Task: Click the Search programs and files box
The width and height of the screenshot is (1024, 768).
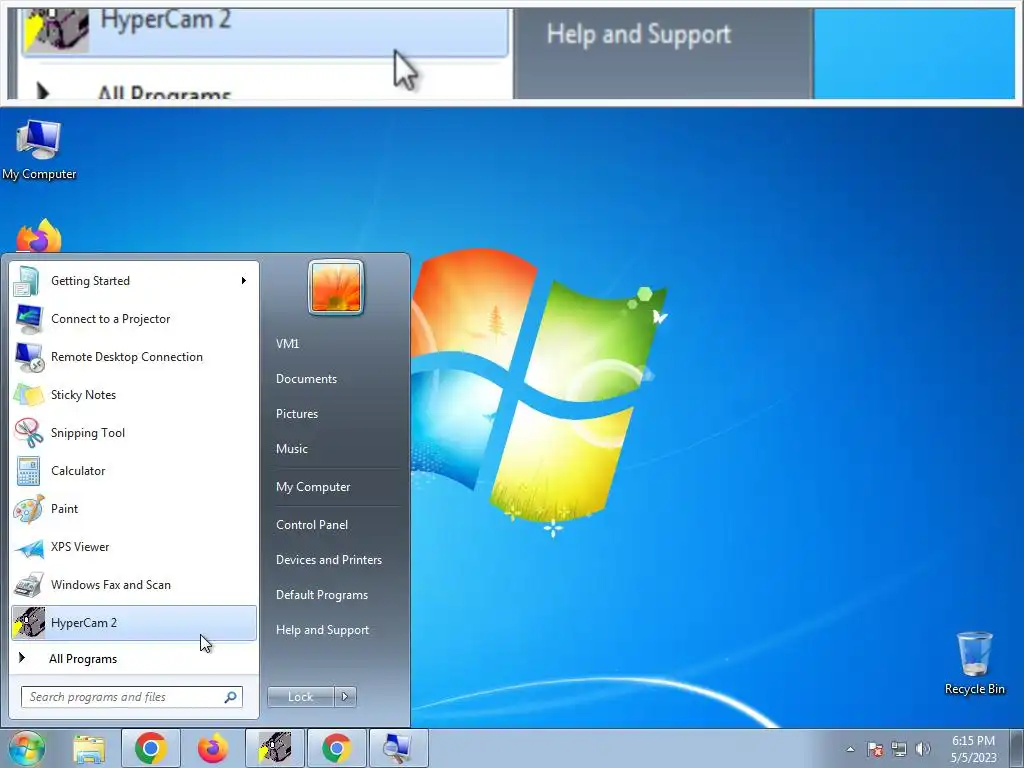Action: [x=131, y=697]
